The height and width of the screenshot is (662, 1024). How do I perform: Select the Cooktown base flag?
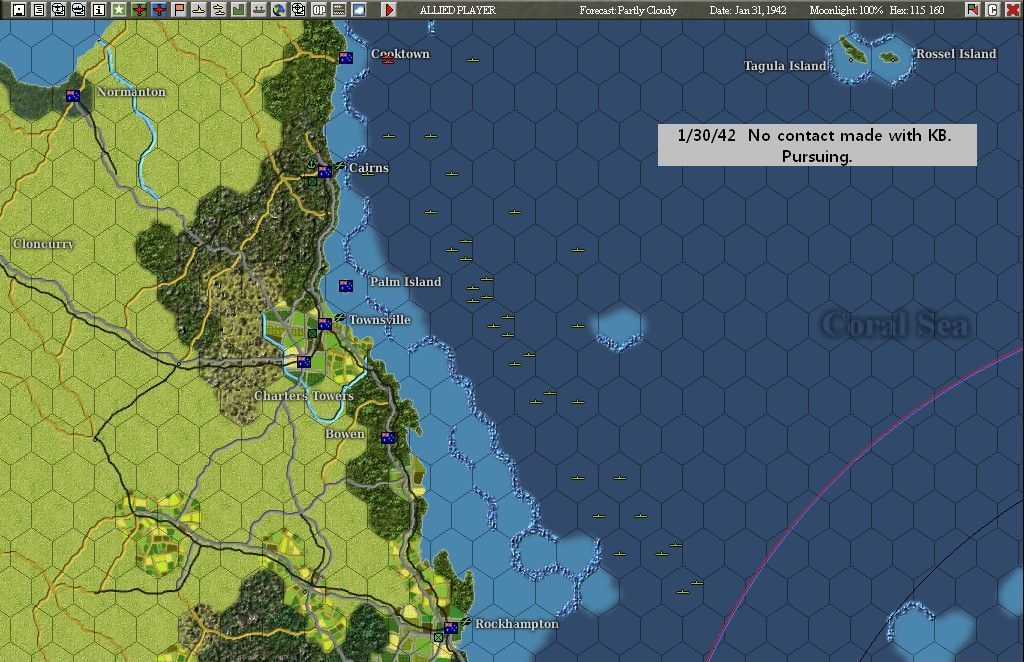tap(345, 57)
